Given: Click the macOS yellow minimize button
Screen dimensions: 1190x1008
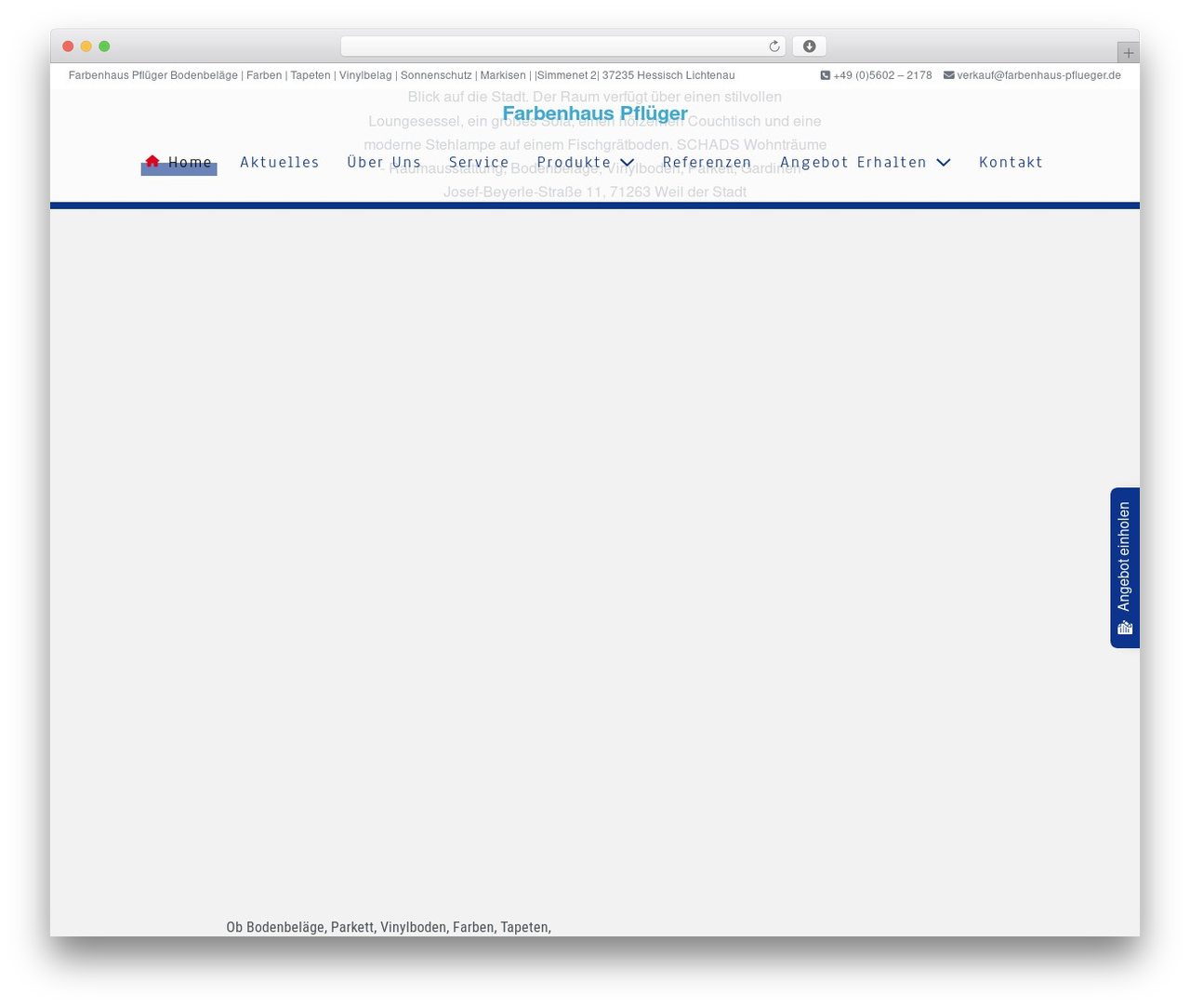Looking at the screenshot, I should pyautogui.click(x=86, y=46).
